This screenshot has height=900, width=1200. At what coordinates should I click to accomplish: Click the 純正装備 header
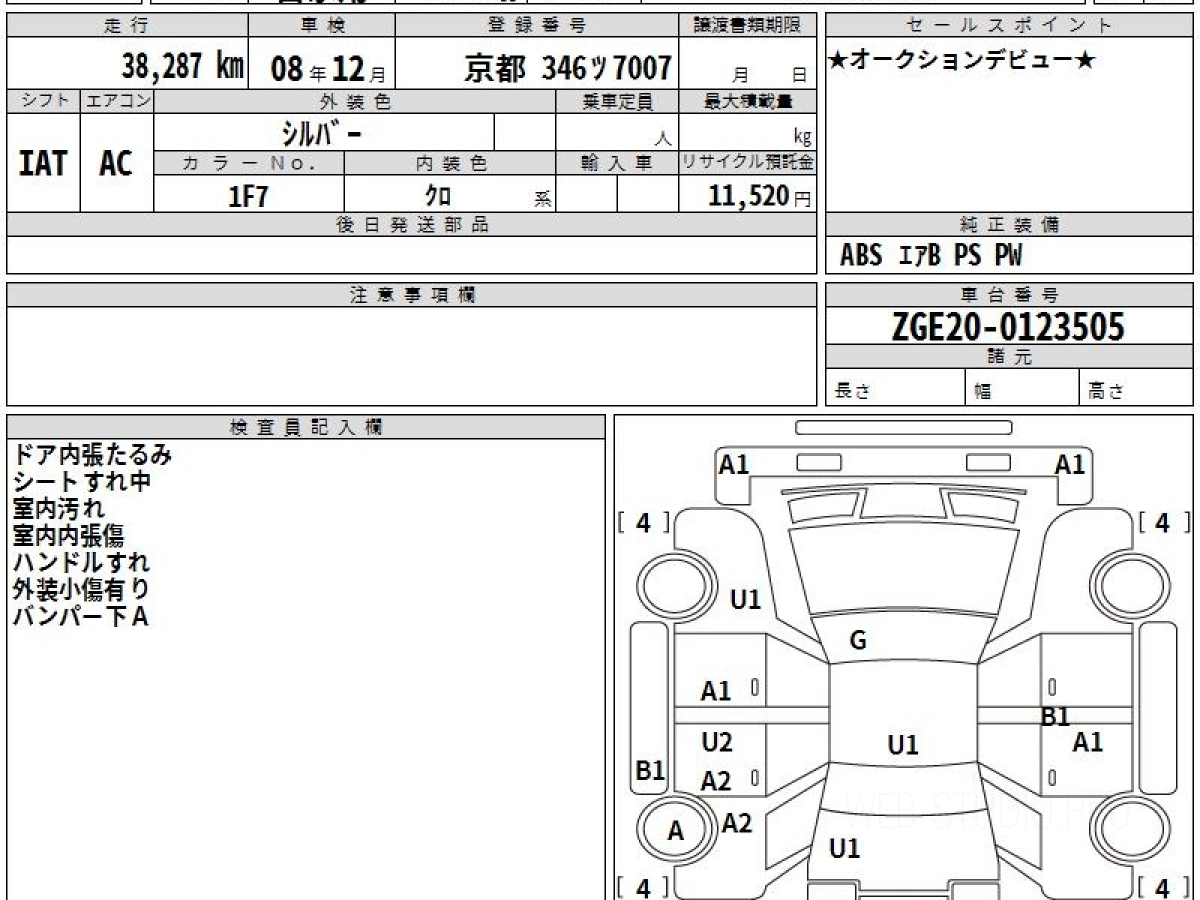[x=1009, y=225]
